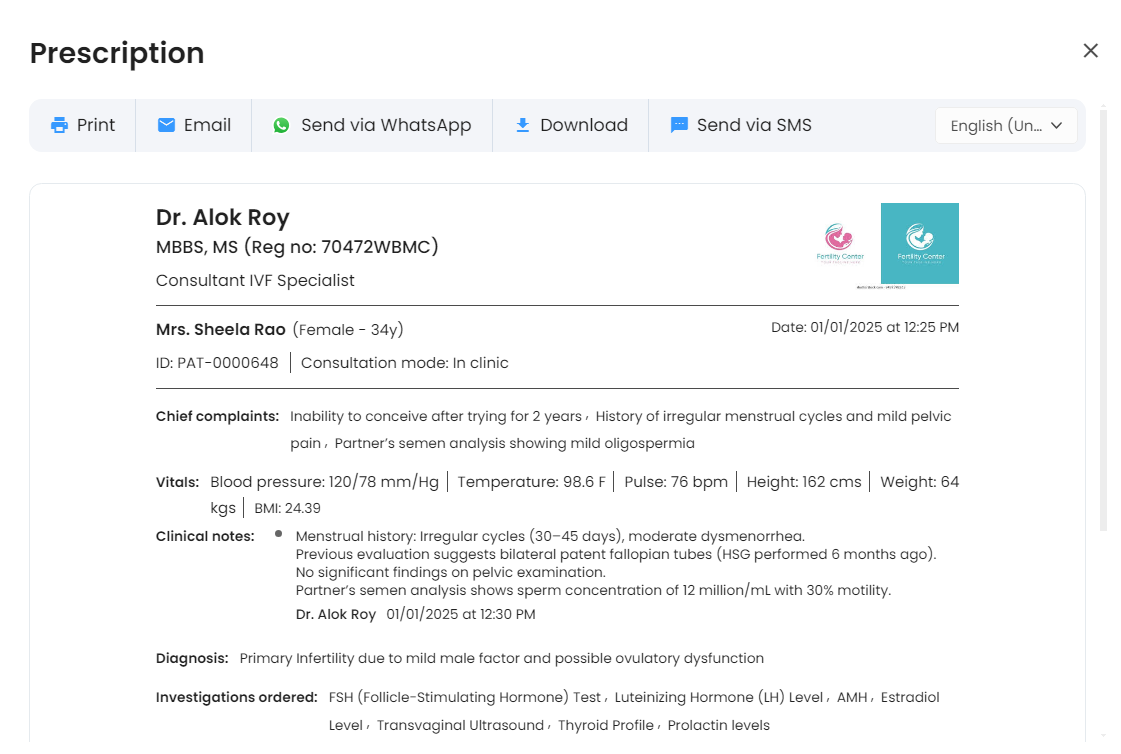Open the English language dropdown
Image resolution: width=1121 pixels, height=754 pixels.
tap(995, 126)
